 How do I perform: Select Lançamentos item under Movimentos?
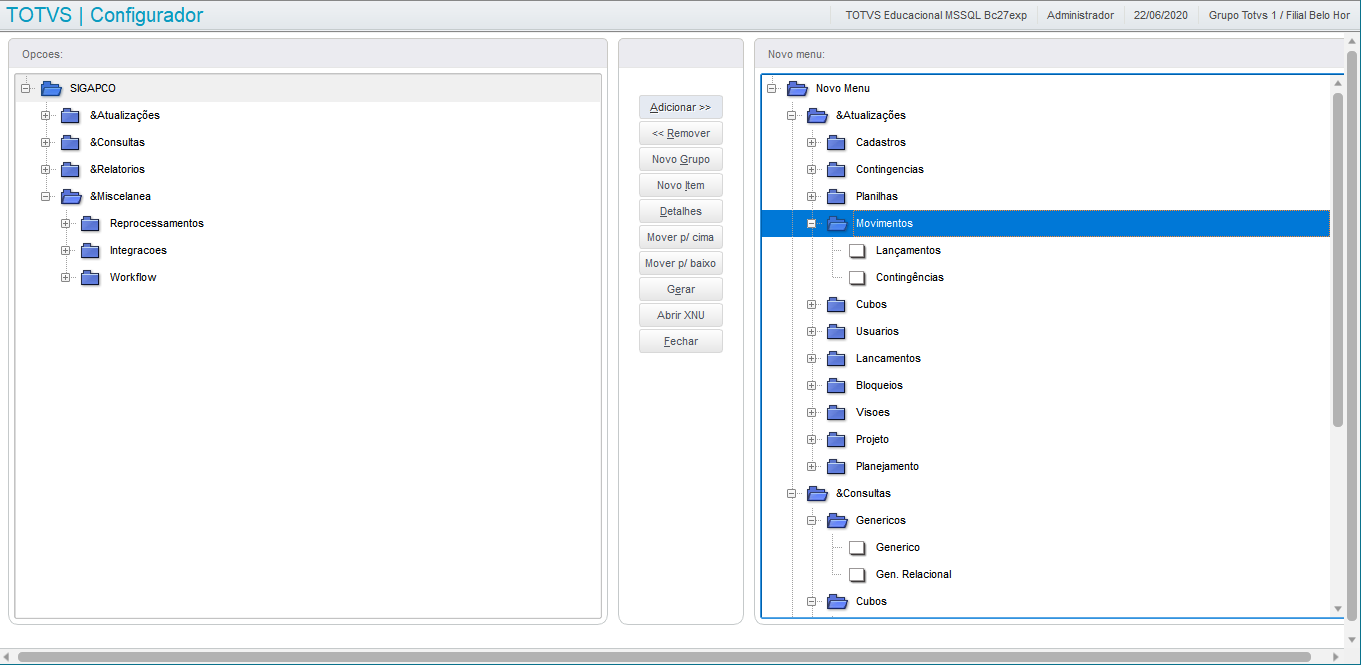(908, 250)
